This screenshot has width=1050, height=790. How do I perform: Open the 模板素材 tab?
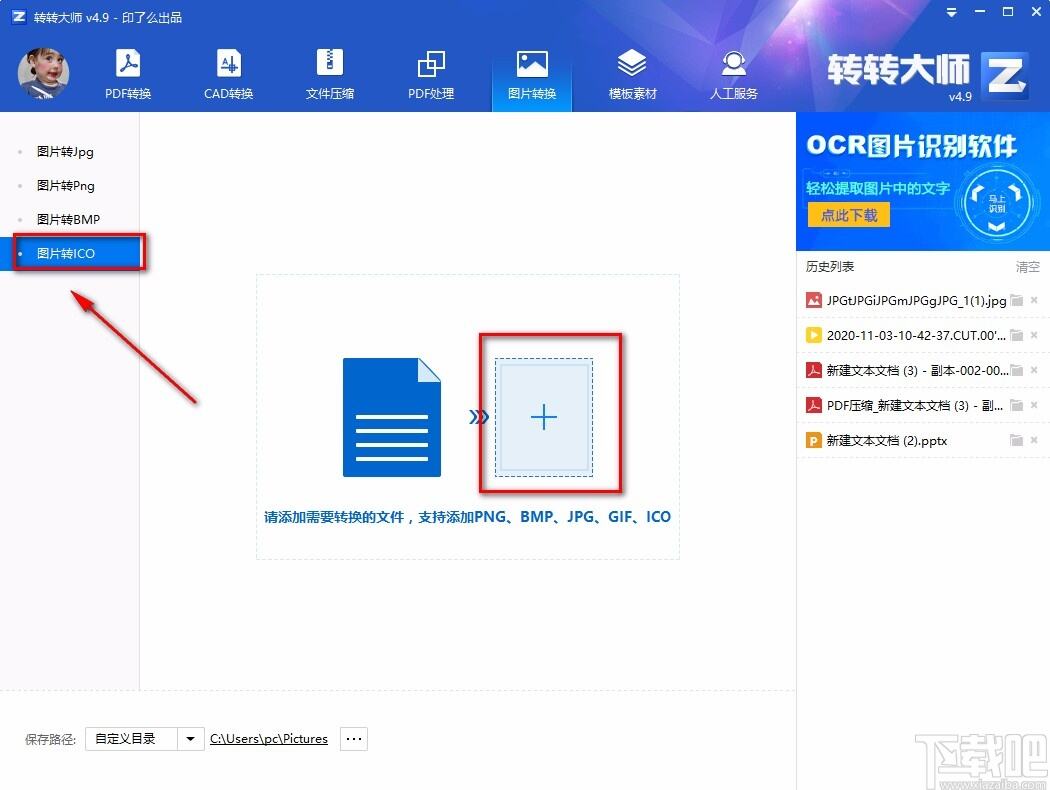click(632, 74)
